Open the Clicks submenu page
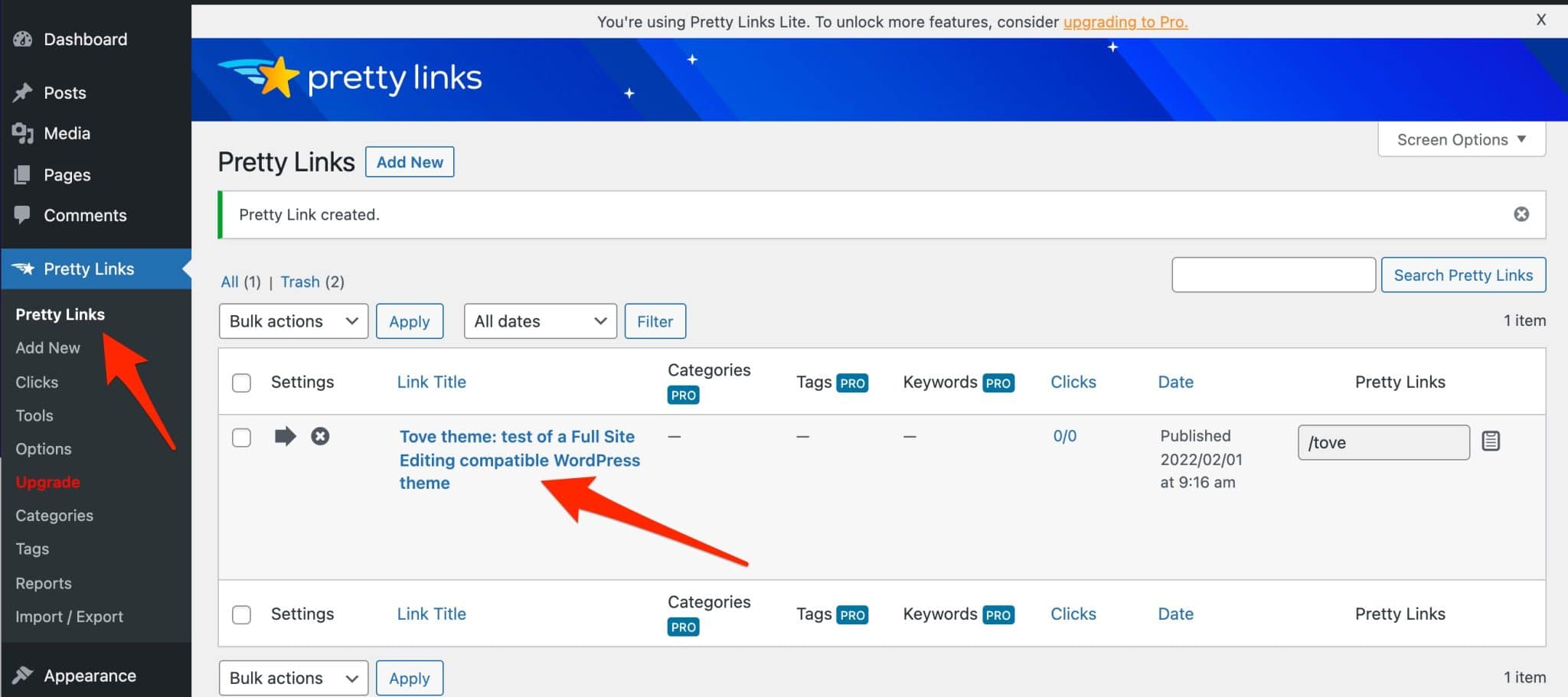 (37, 382)
